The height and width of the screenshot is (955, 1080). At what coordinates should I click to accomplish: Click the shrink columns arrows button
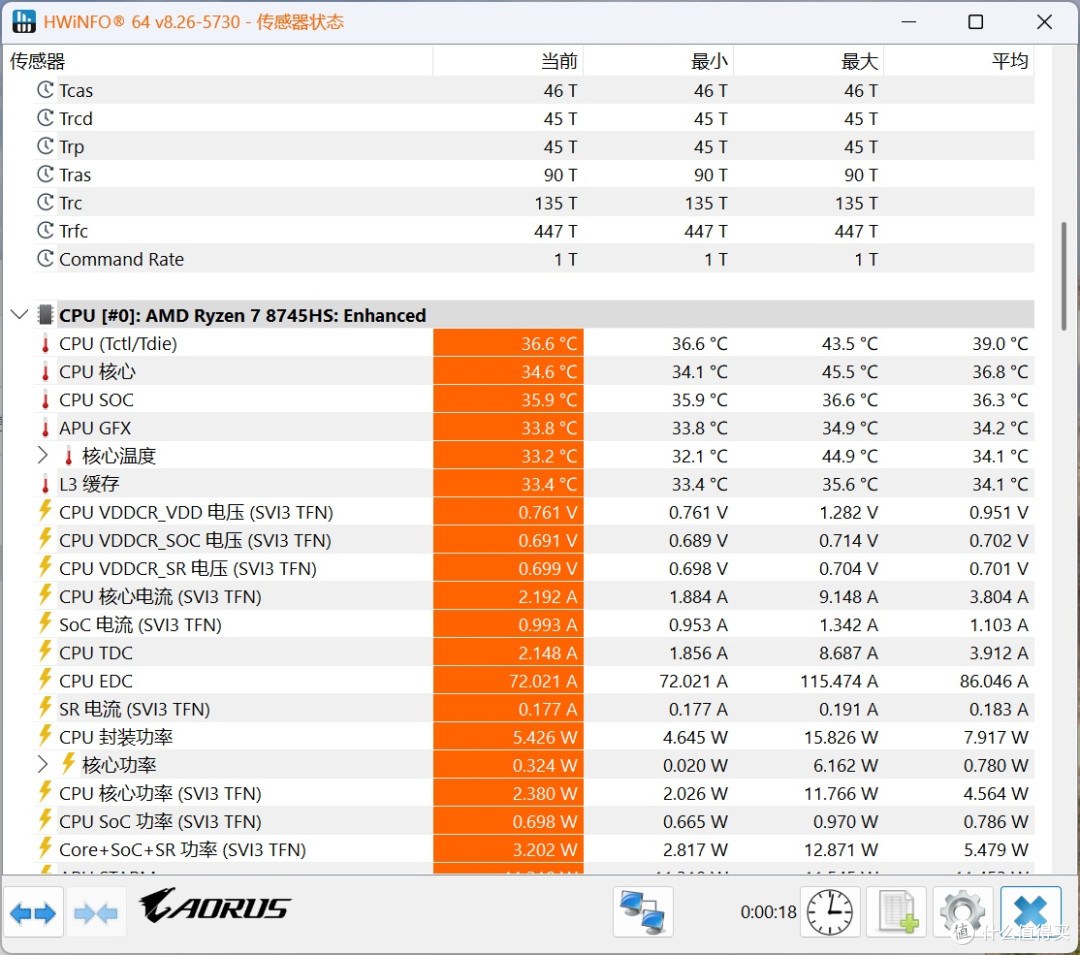[96, 913]
